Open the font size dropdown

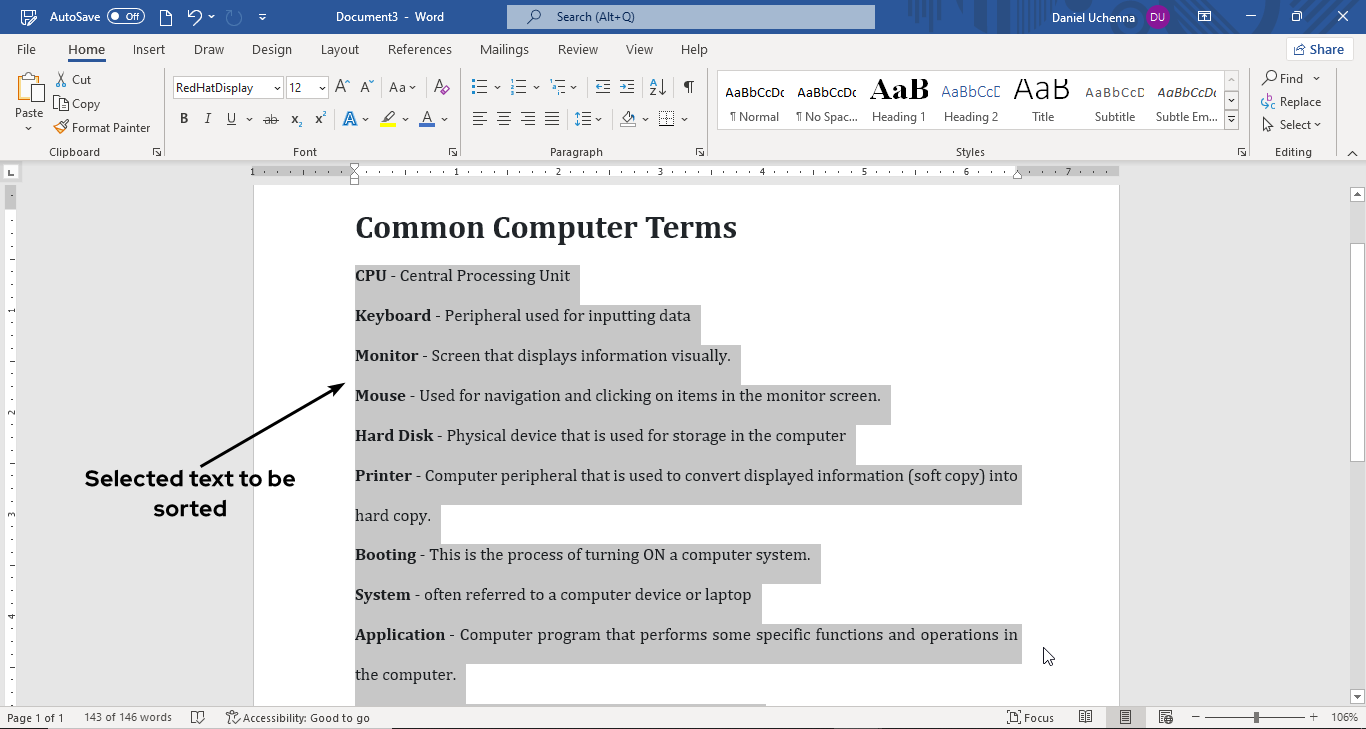[322, 88]
